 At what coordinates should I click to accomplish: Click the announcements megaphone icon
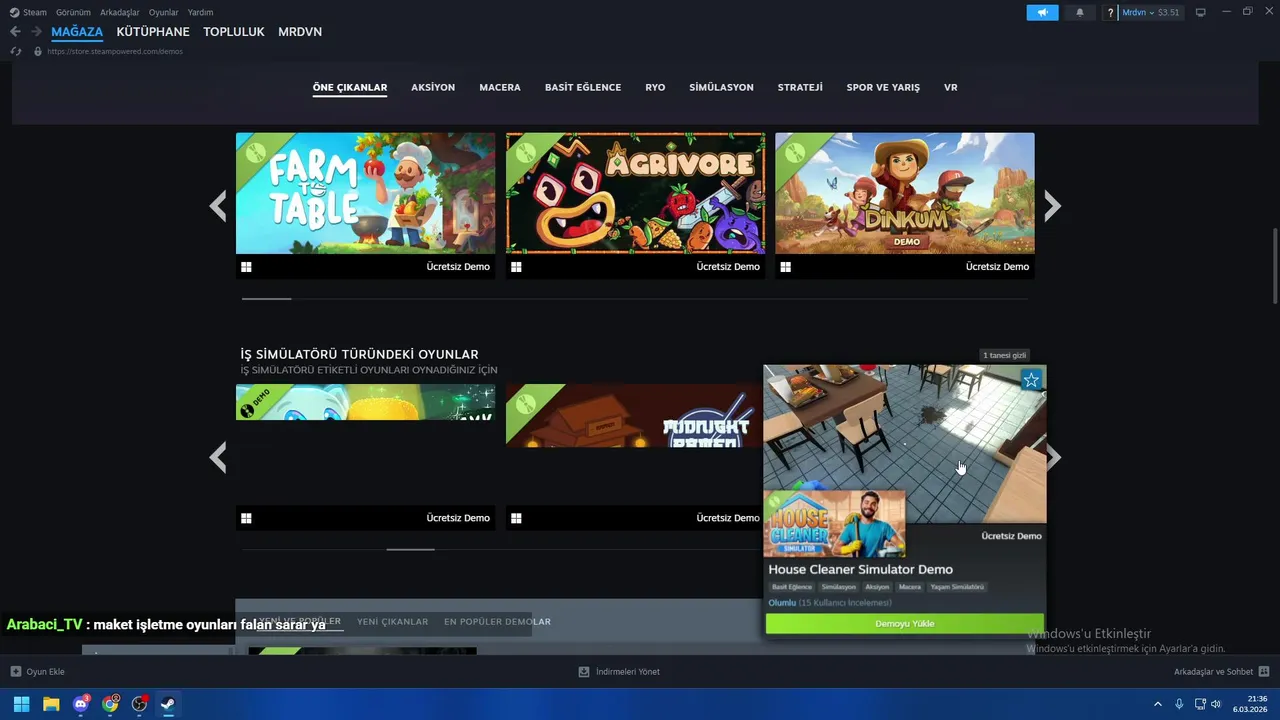[x=1042, y=13]
